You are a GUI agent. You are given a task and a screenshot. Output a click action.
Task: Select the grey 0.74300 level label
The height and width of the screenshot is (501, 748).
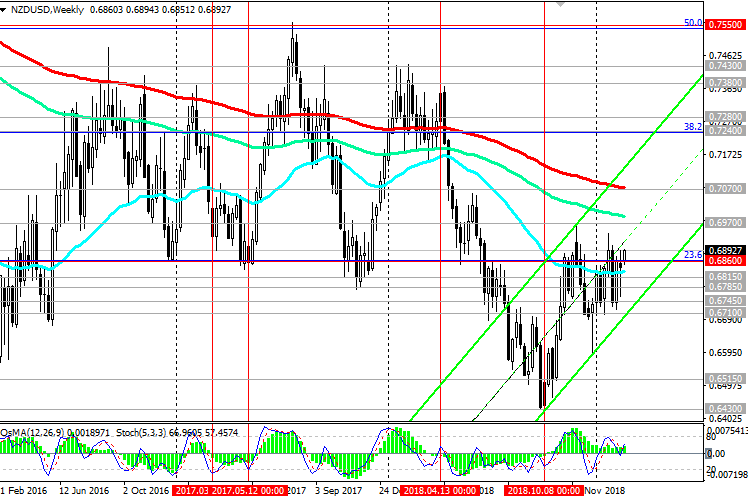pos(725,66)
